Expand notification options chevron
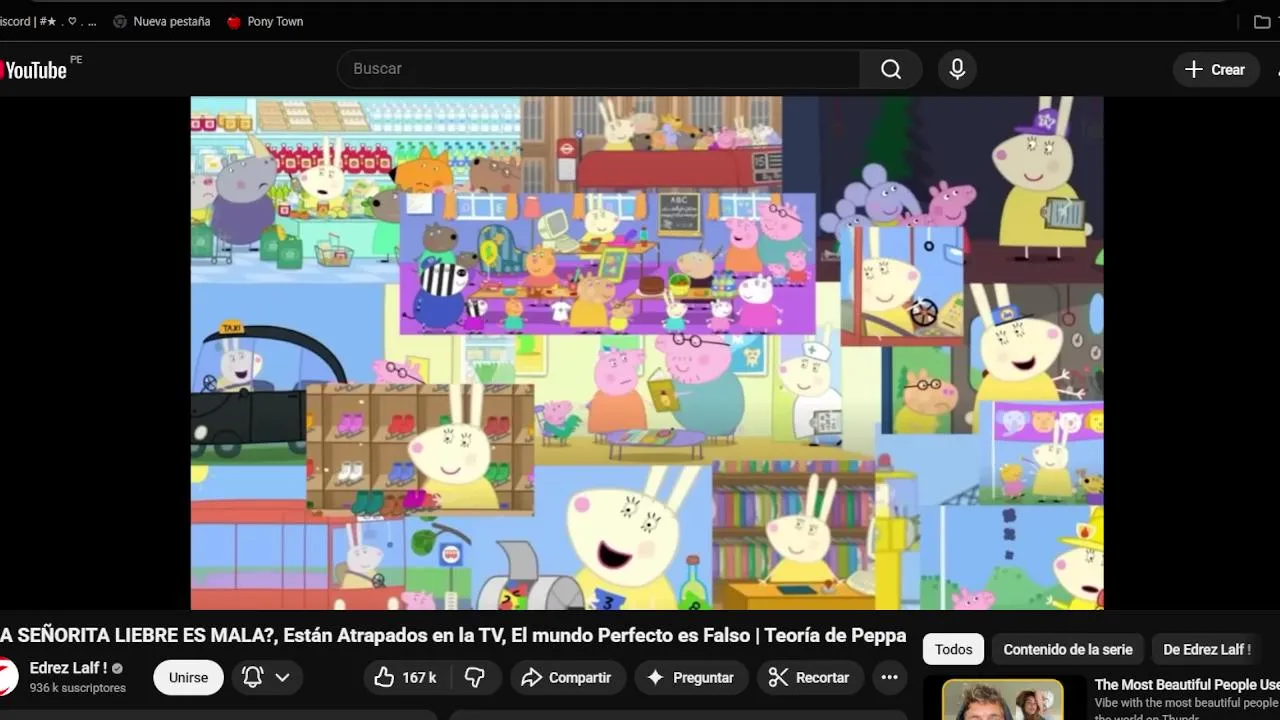This screenshot has height=720, width=1280. click(283, 677)
